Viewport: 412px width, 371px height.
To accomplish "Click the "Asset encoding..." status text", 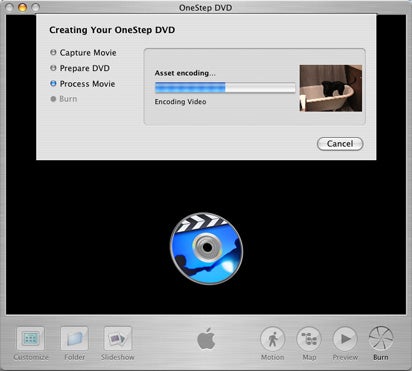I will [185, 73].
